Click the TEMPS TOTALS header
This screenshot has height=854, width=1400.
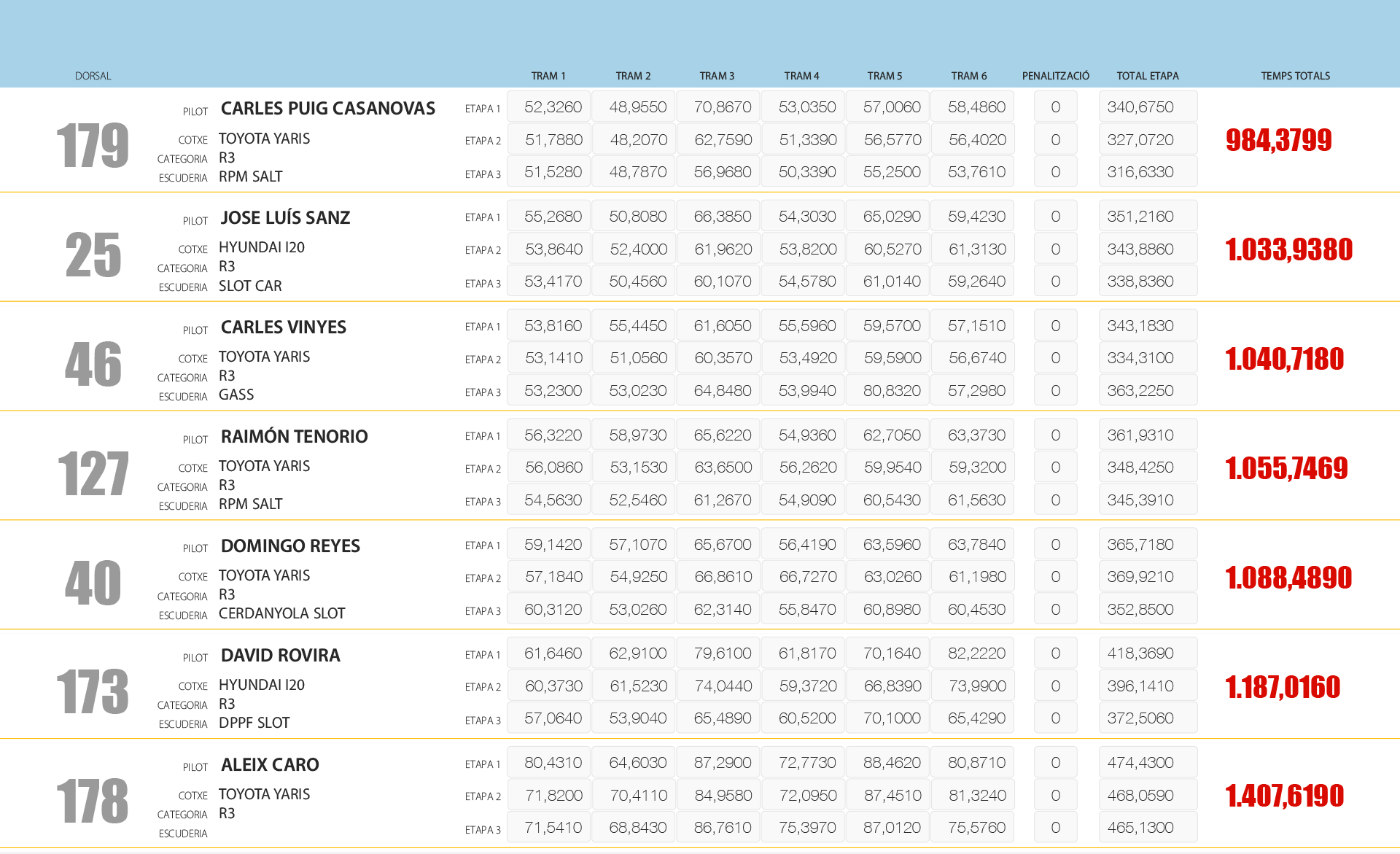[x=1295, y=76]
